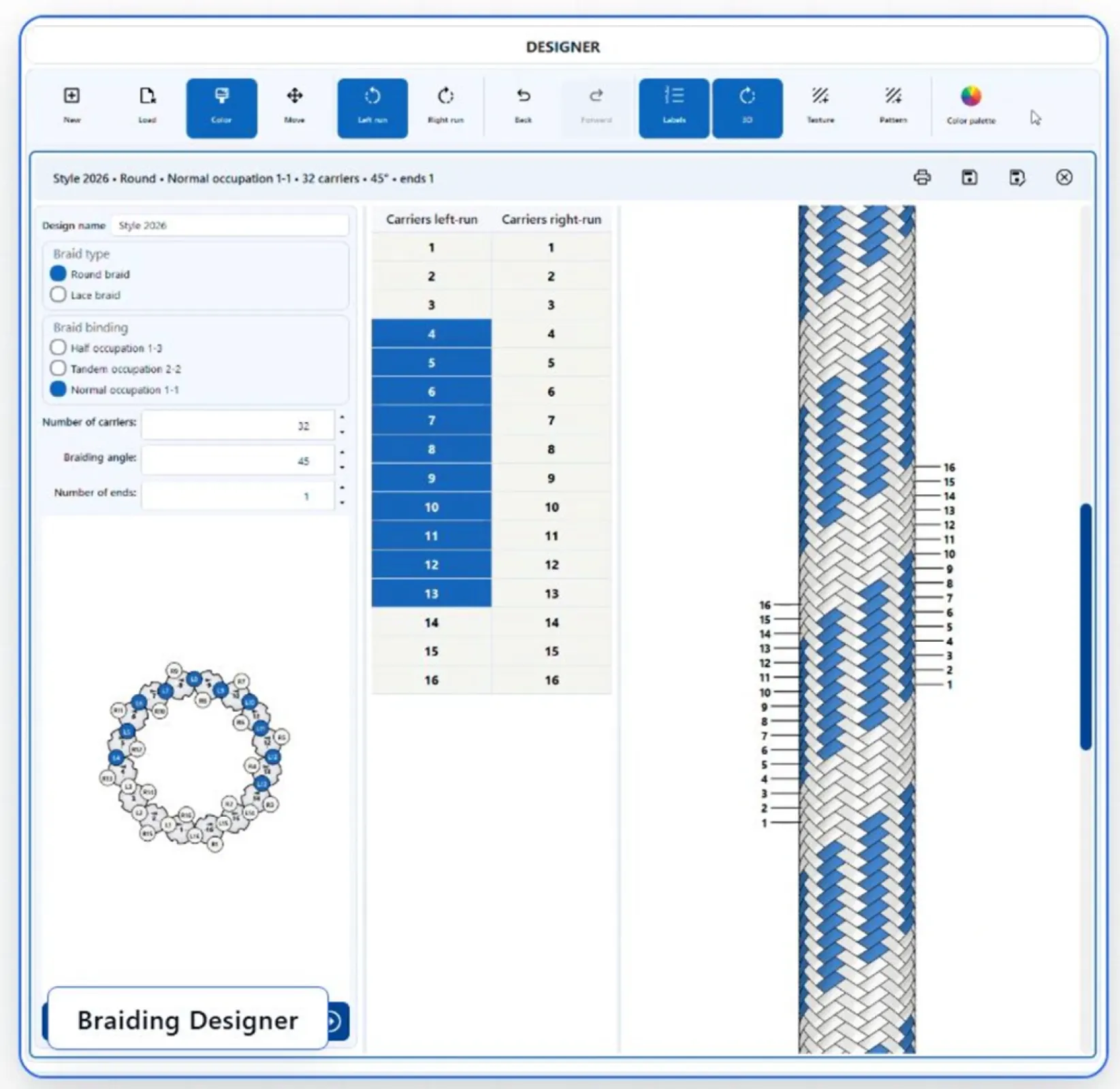Screen dimensions: 1120x1089
Task: Select left-run carrier 2
Action: point(432,276)
